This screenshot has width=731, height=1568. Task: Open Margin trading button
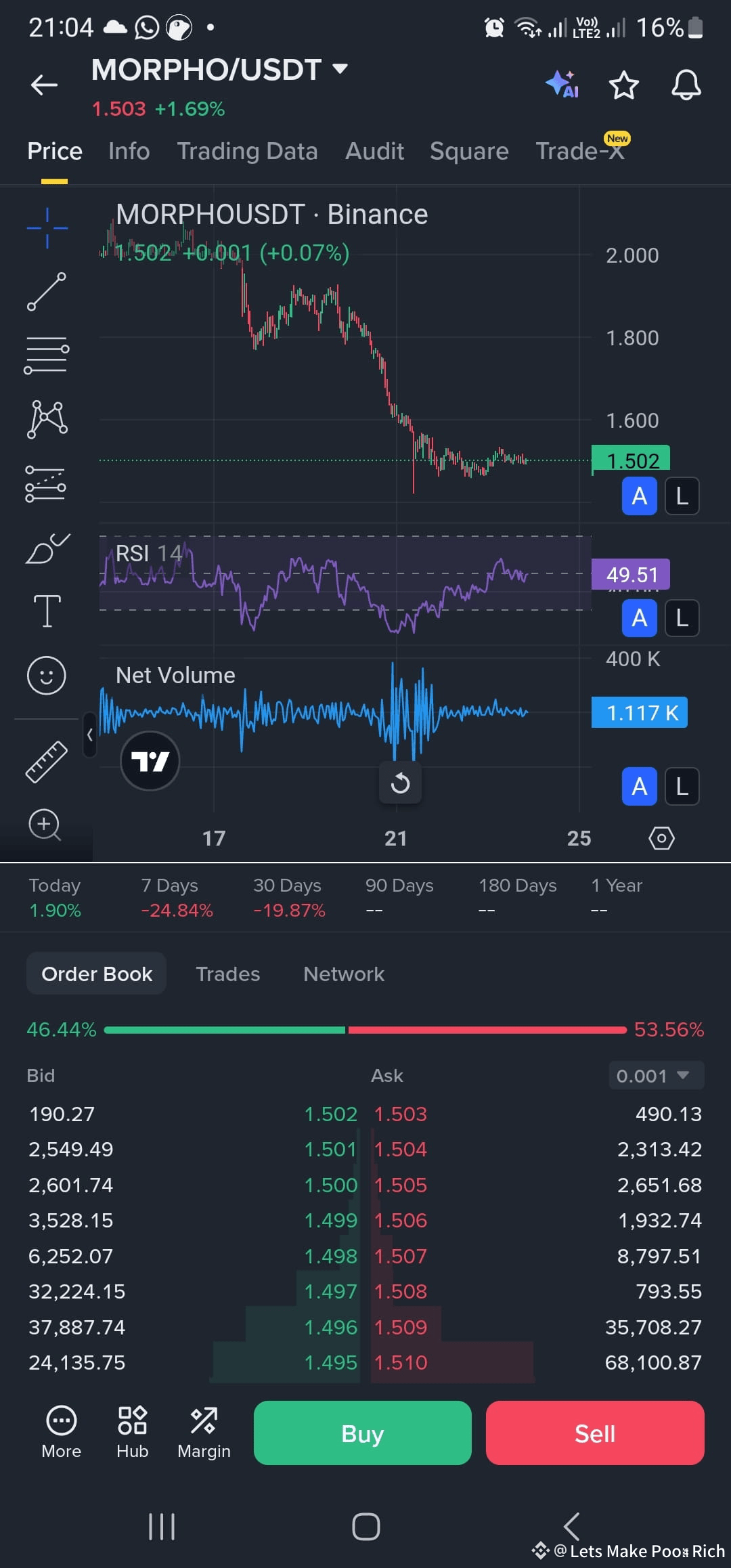pos(204,1431)
